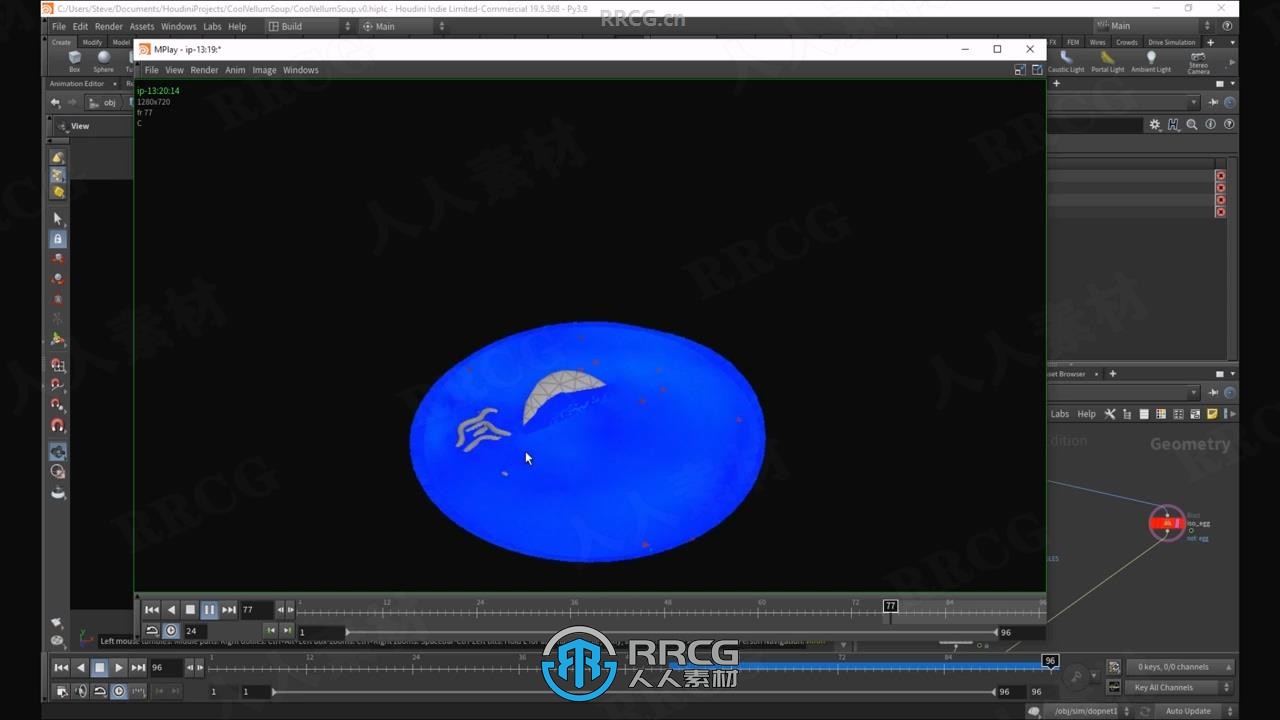The width and height of the screenshot is (1280, 720).
Task: Click MPlay current frame field showing 77
Action: 256,609
